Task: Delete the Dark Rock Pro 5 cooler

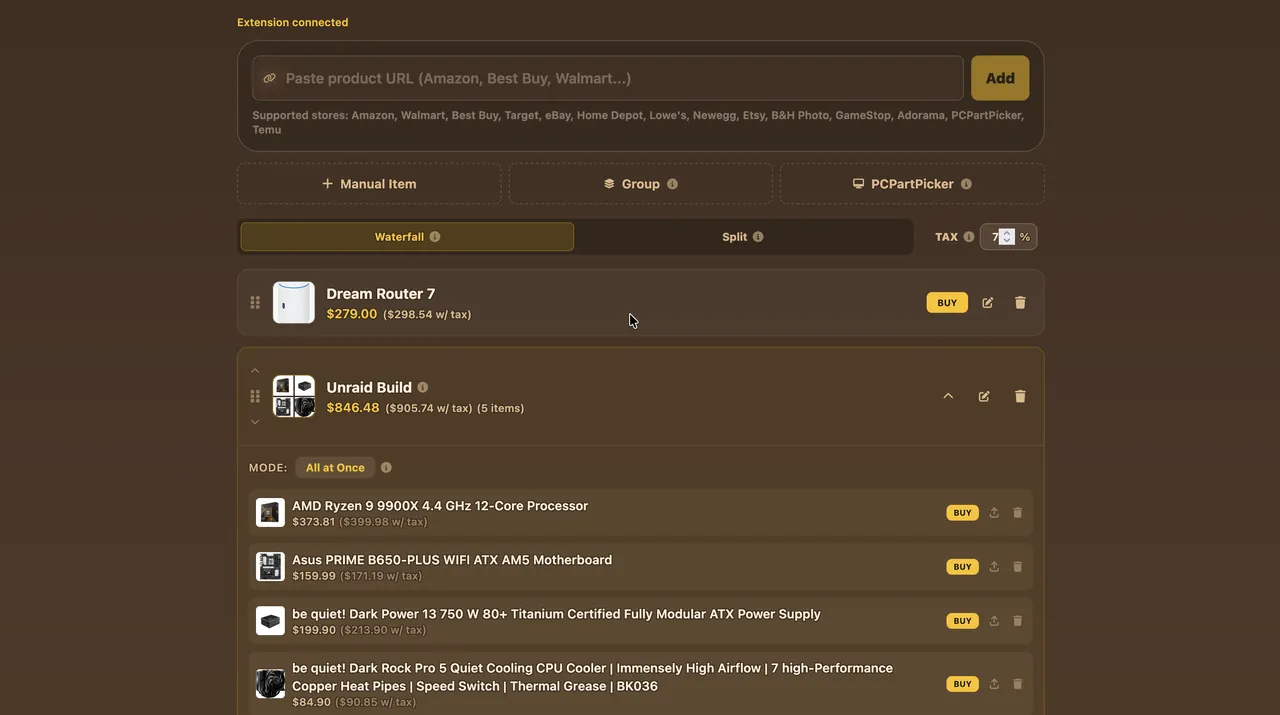Action: [1018, 684]
